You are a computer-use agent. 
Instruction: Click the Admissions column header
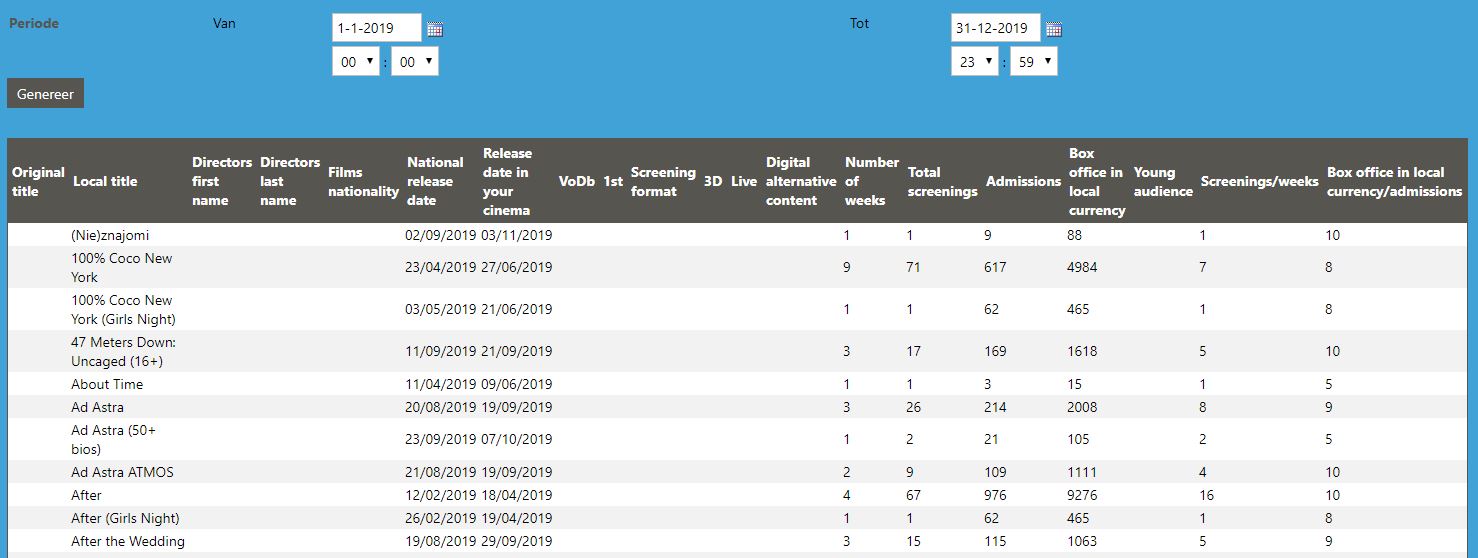point(1023,181)
